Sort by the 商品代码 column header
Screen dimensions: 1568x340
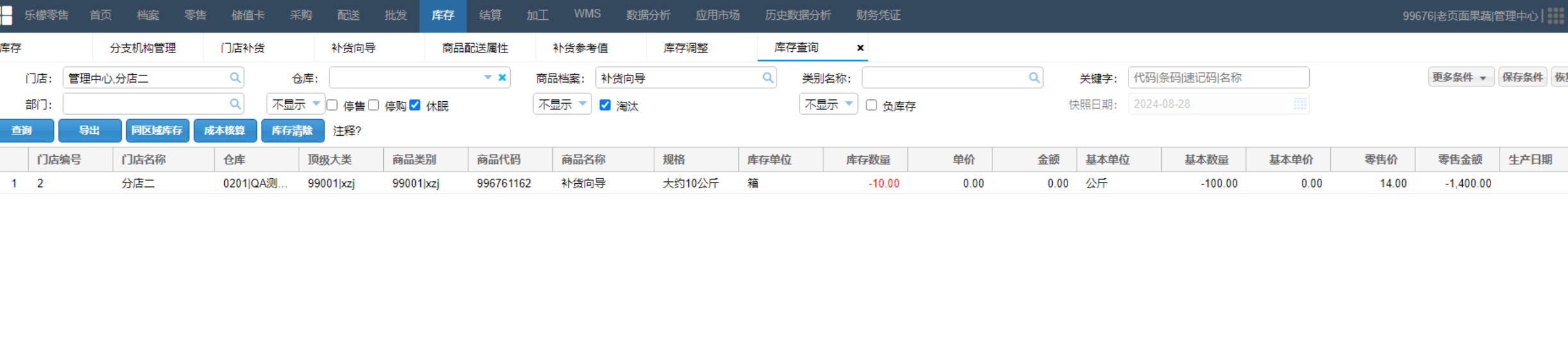[x=511, y=159]
